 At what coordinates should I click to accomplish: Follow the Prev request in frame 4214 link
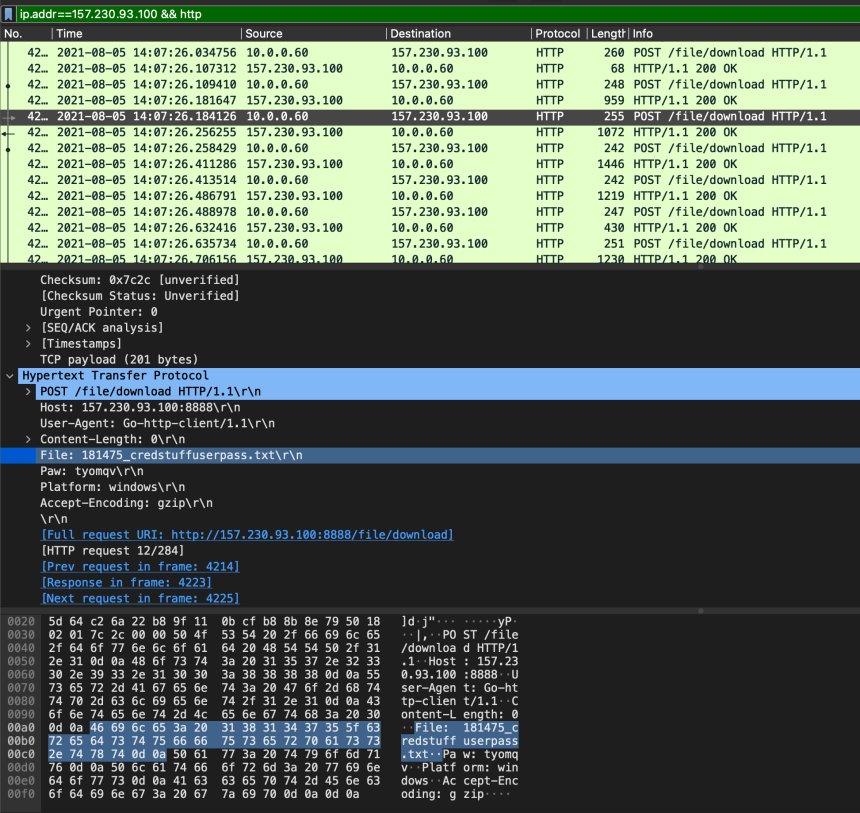click(140, 567)
